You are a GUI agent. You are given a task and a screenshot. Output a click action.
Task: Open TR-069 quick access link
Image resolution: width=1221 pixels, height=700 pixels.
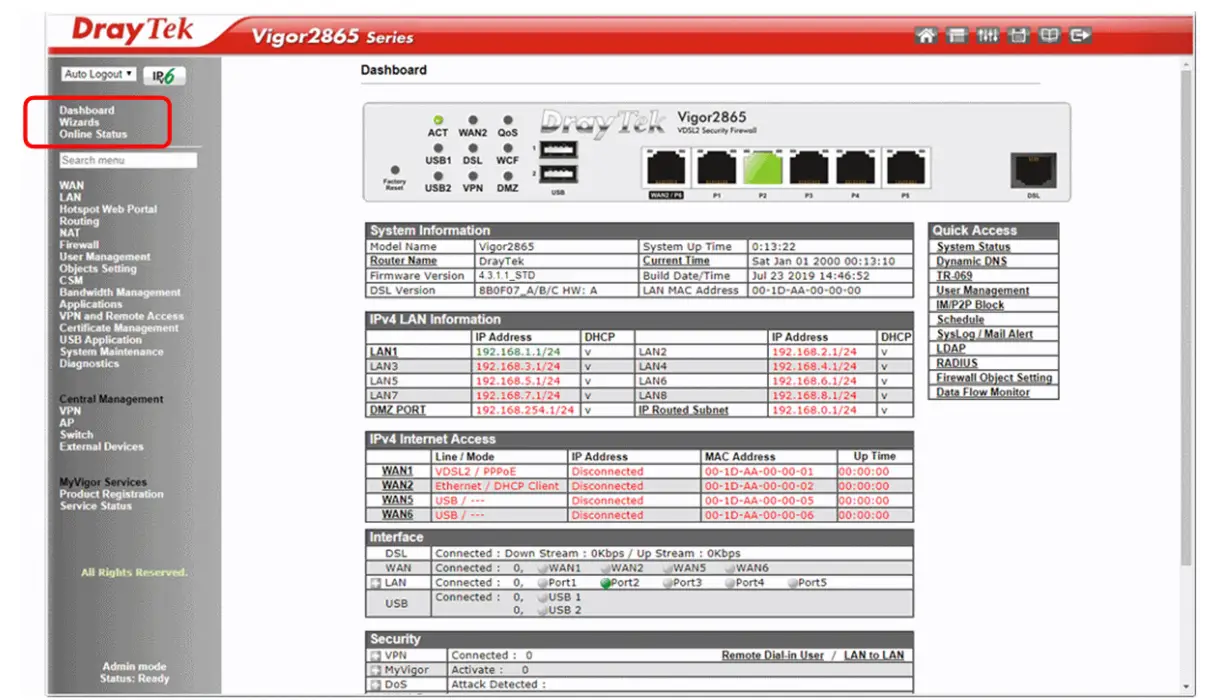954,276
